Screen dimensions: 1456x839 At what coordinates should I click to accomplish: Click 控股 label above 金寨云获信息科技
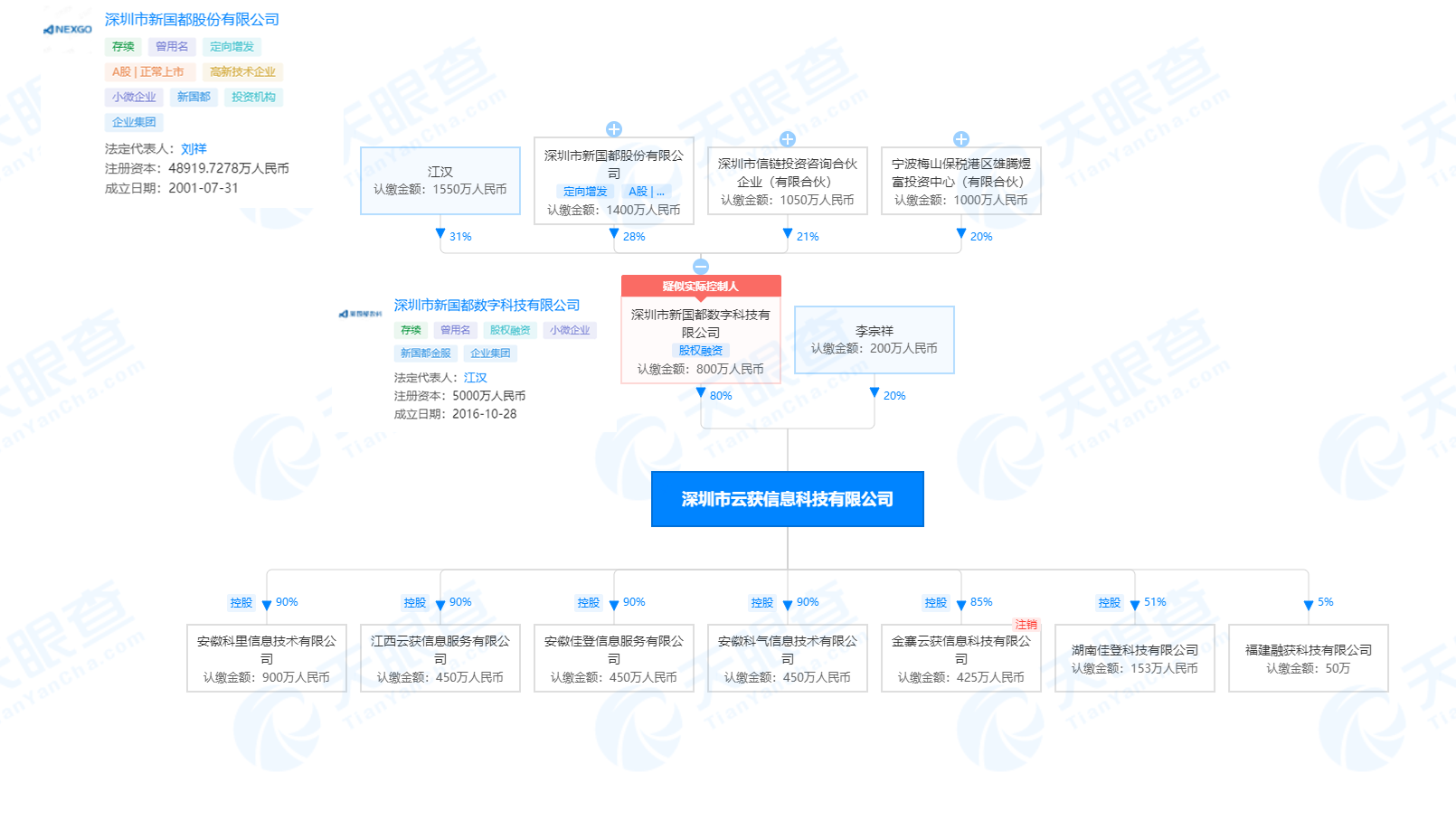pyautogui.click(x=935, y=603)
